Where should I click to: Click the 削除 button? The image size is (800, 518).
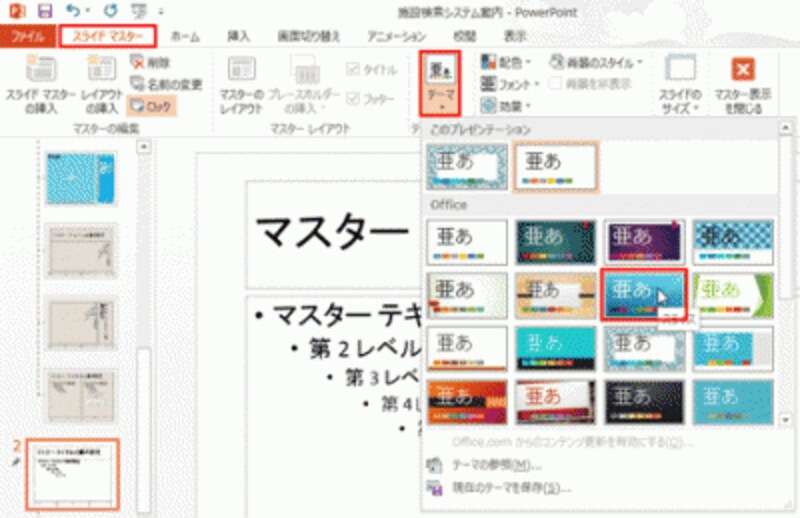[151, 62]
